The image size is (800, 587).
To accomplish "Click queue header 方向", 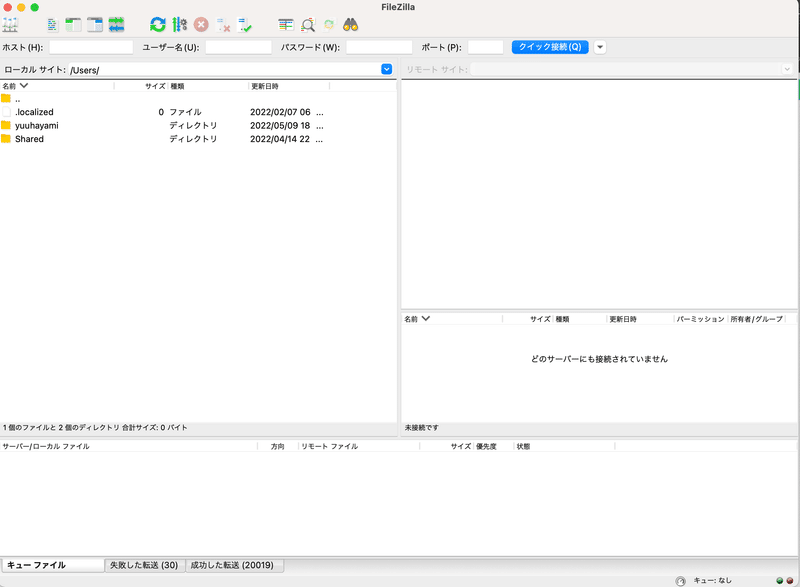I will [278, 446].
